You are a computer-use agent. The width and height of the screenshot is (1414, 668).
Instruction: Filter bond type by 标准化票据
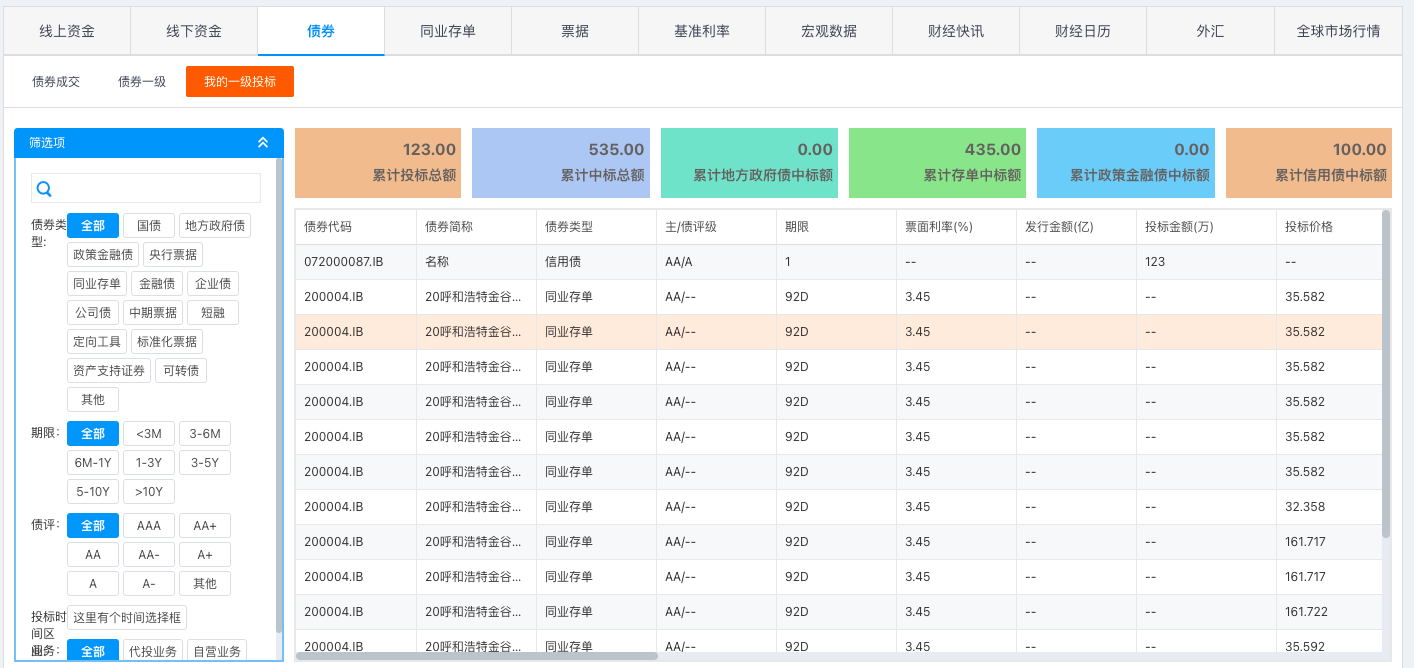(167, 342)
